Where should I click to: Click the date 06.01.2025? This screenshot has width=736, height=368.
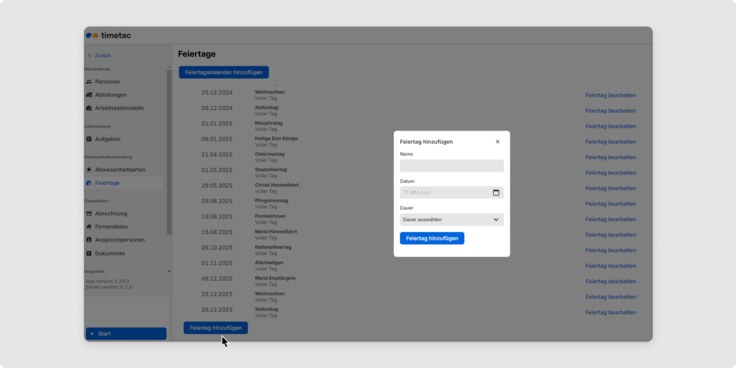coord(217,139)
